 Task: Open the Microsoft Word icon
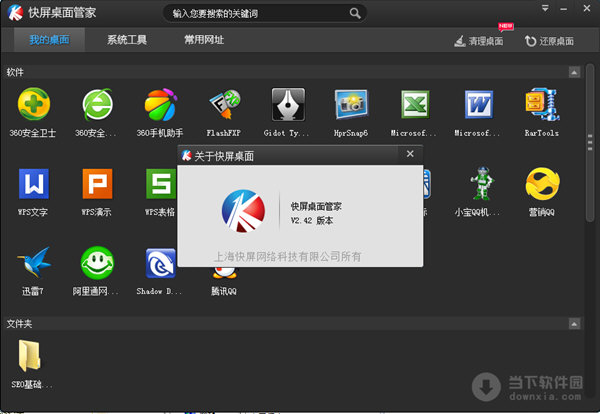tap(478, 104)
